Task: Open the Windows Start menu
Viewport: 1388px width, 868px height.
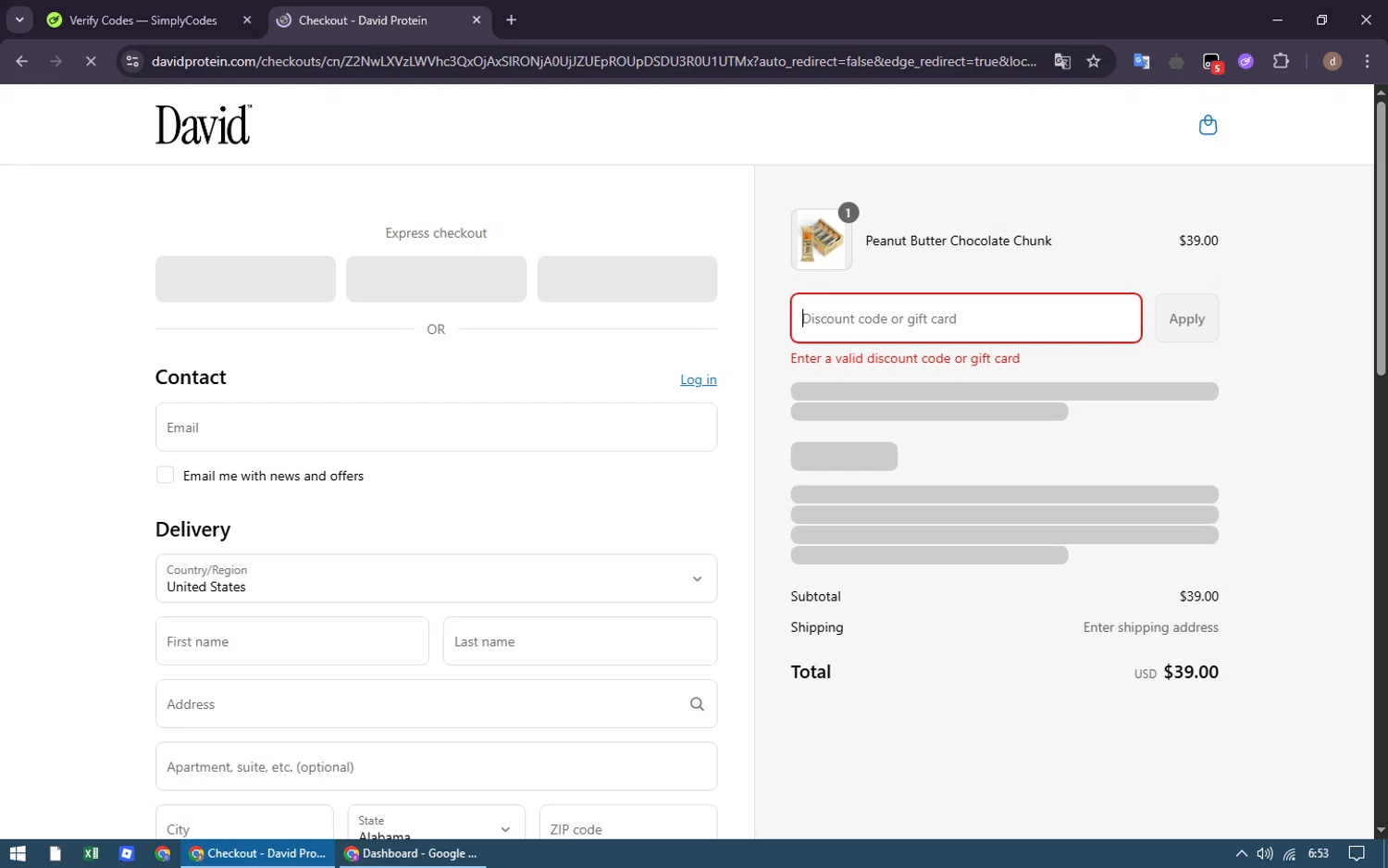Action: (x=18, y=853)
